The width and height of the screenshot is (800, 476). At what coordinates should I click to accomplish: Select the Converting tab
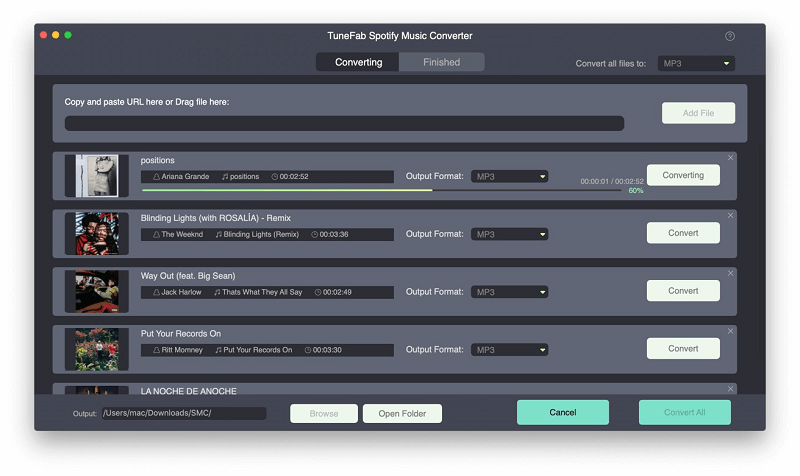click(358, 62)
